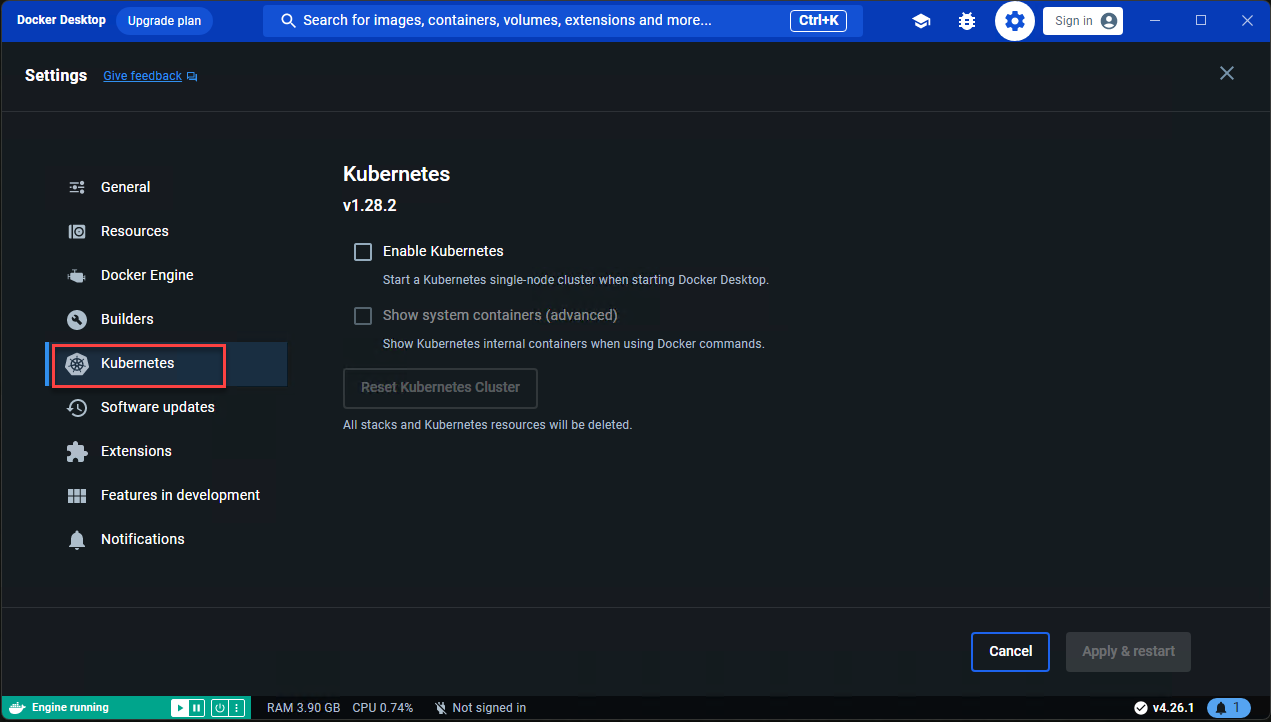
Task: Click the whale icon in status bar
Action: [x=16, y=708]
